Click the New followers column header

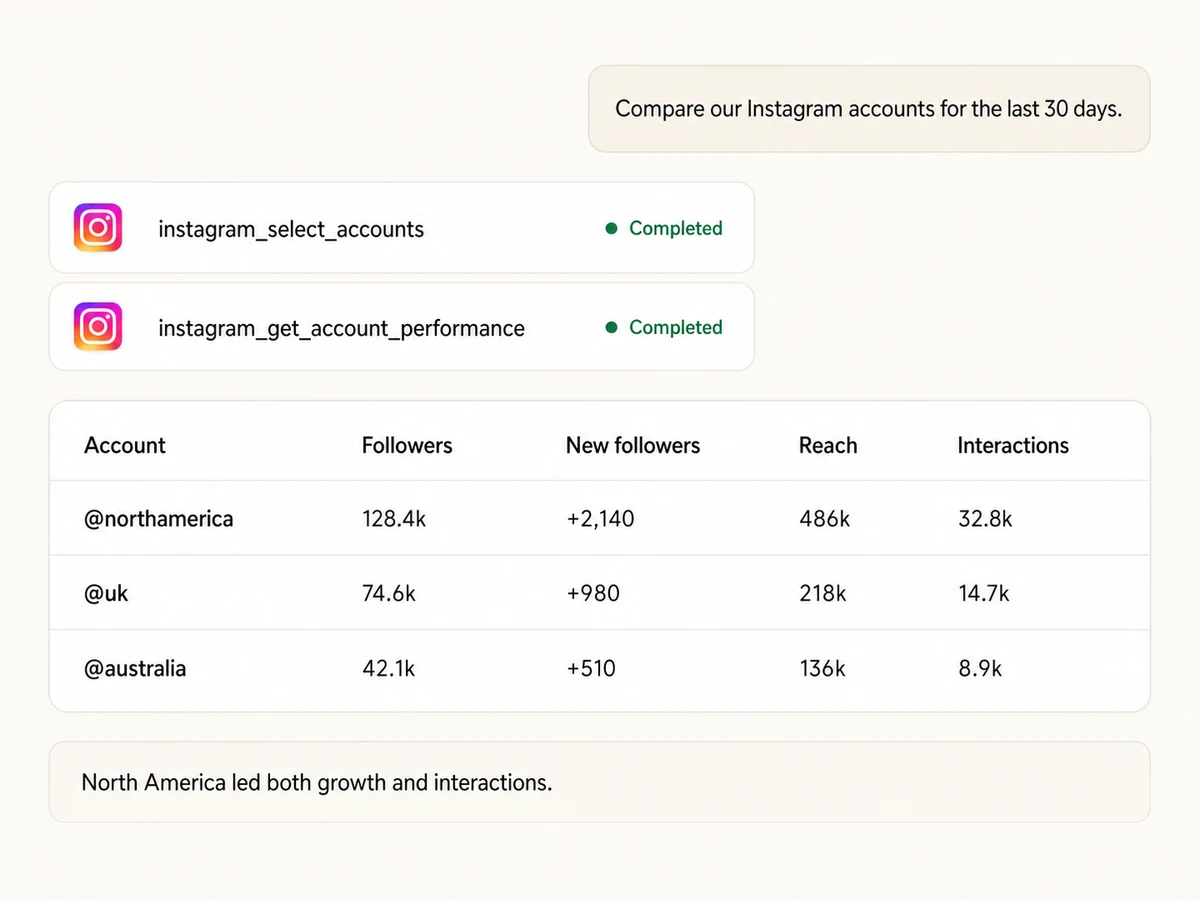[x=633, y=445]
